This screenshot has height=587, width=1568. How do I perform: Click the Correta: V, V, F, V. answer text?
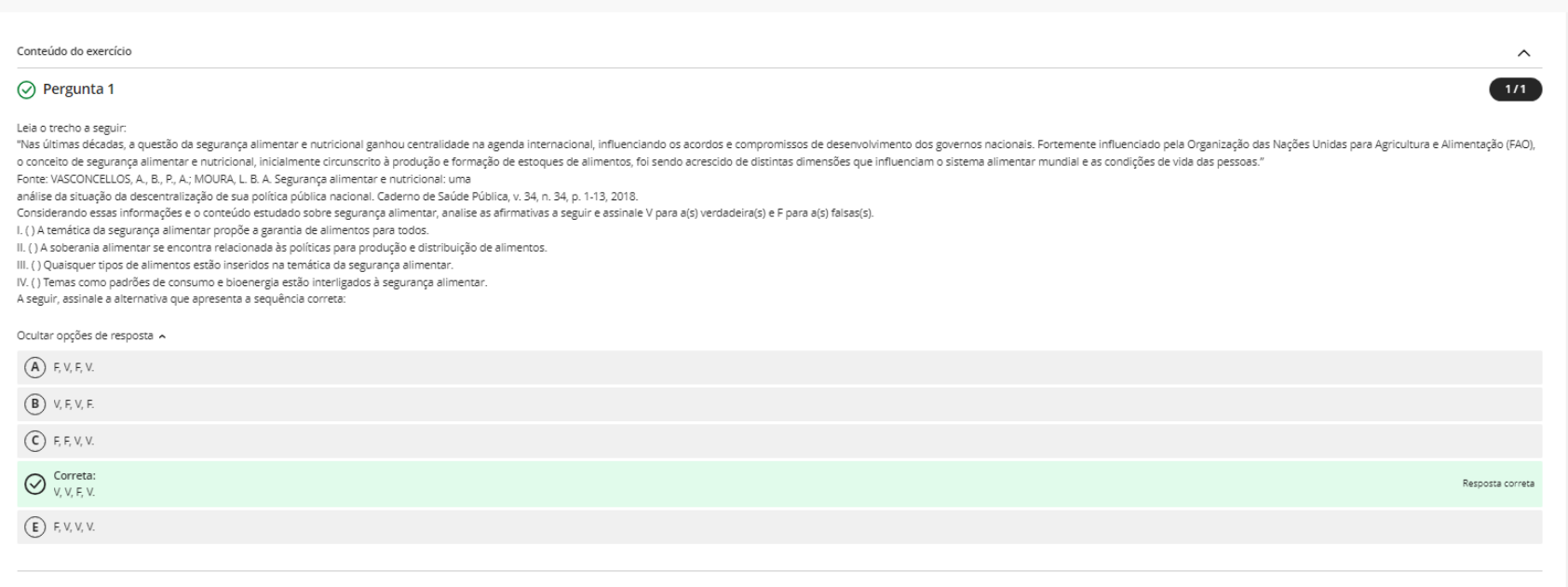pos(74,485)
